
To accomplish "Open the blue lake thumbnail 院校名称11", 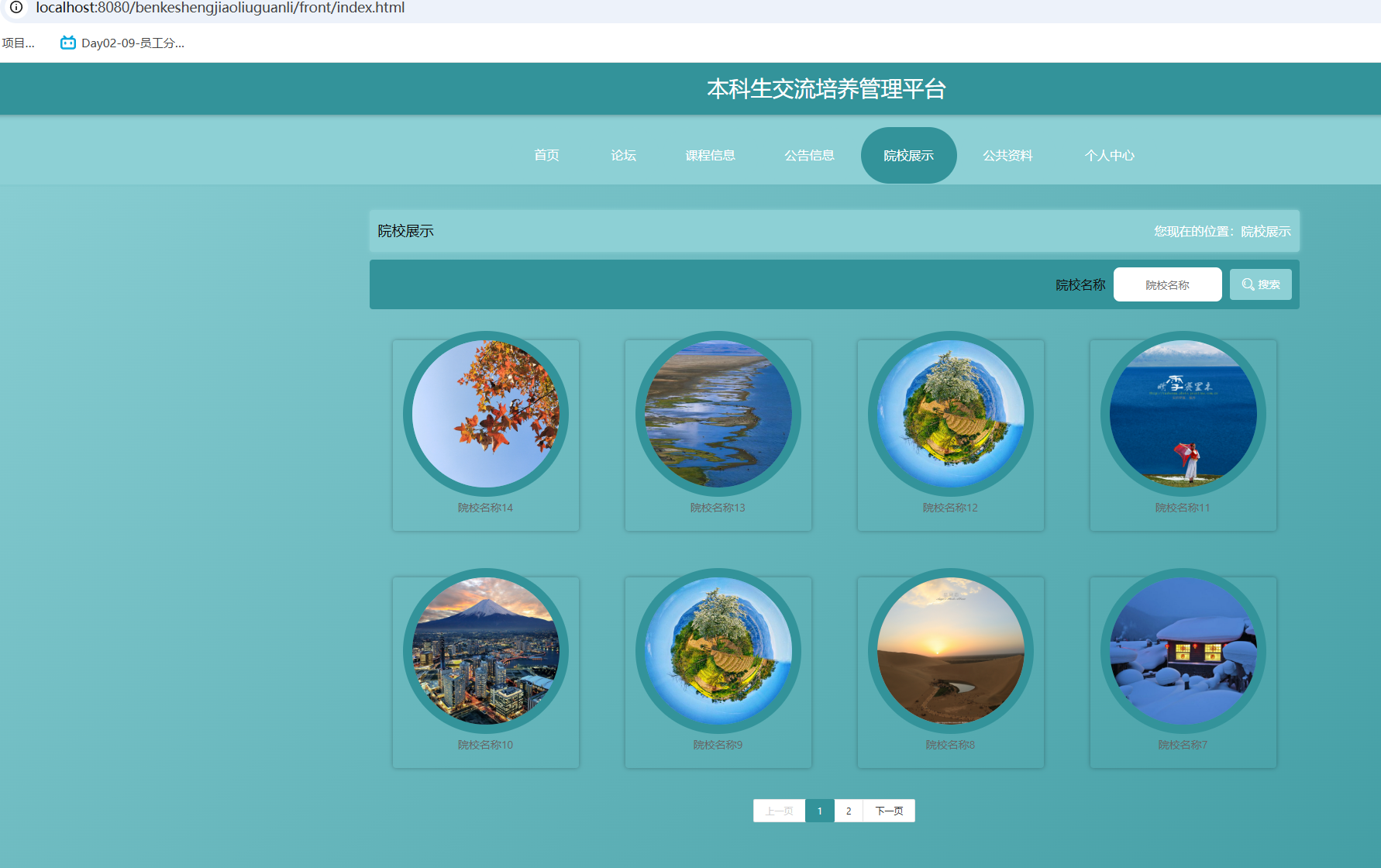I will (1183, 414).
